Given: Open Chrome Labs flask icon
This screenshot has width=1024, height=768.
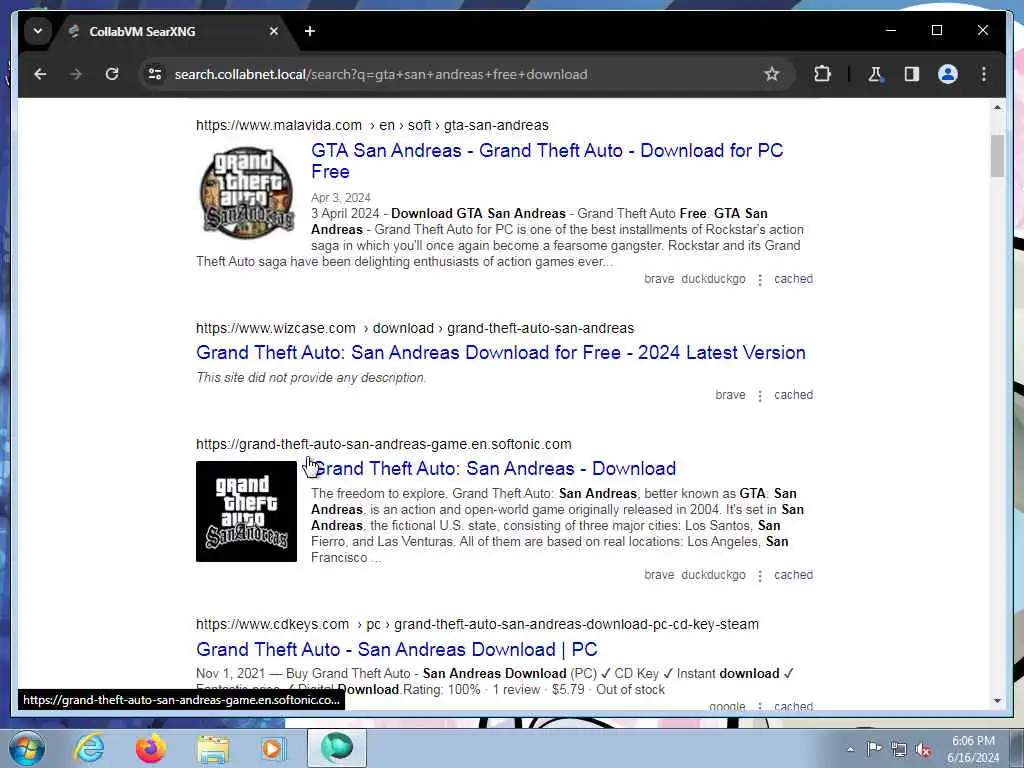Looking at the screenshot, I should (x=875, y=74).
